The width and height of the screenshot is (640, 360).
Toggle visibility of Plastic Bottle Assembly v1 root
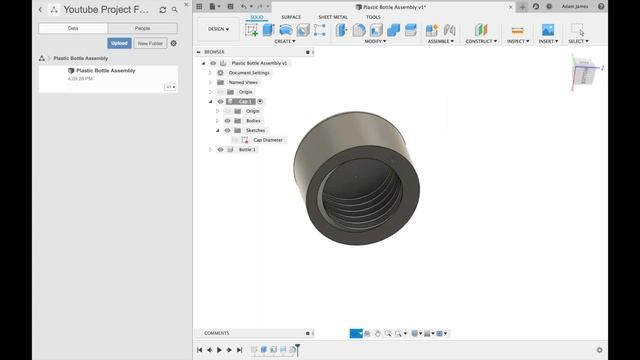tap(213, 63)
